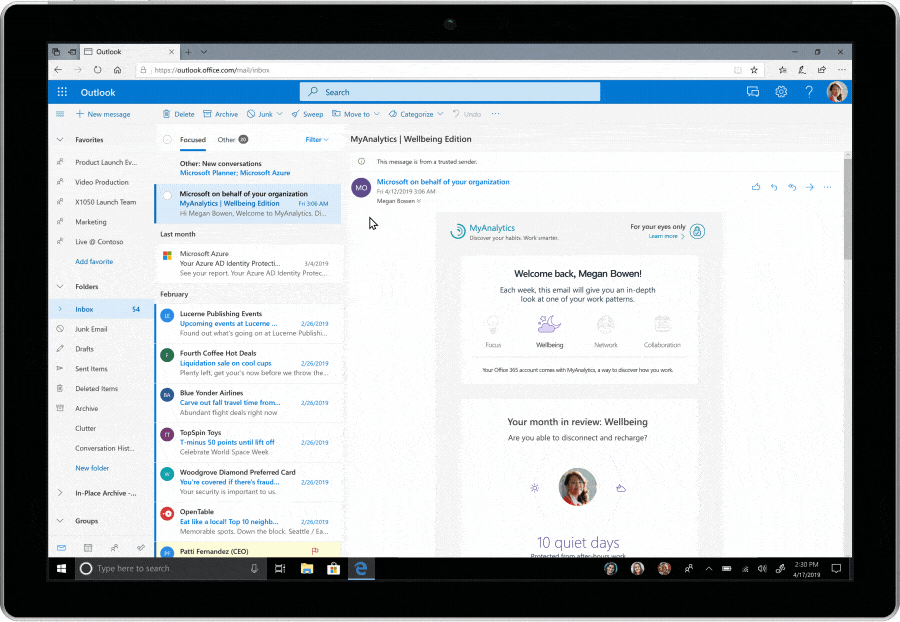This screenshot has width=900, height=622.
Task: Open Settings with the gear icon
Action: pos(781,91)
